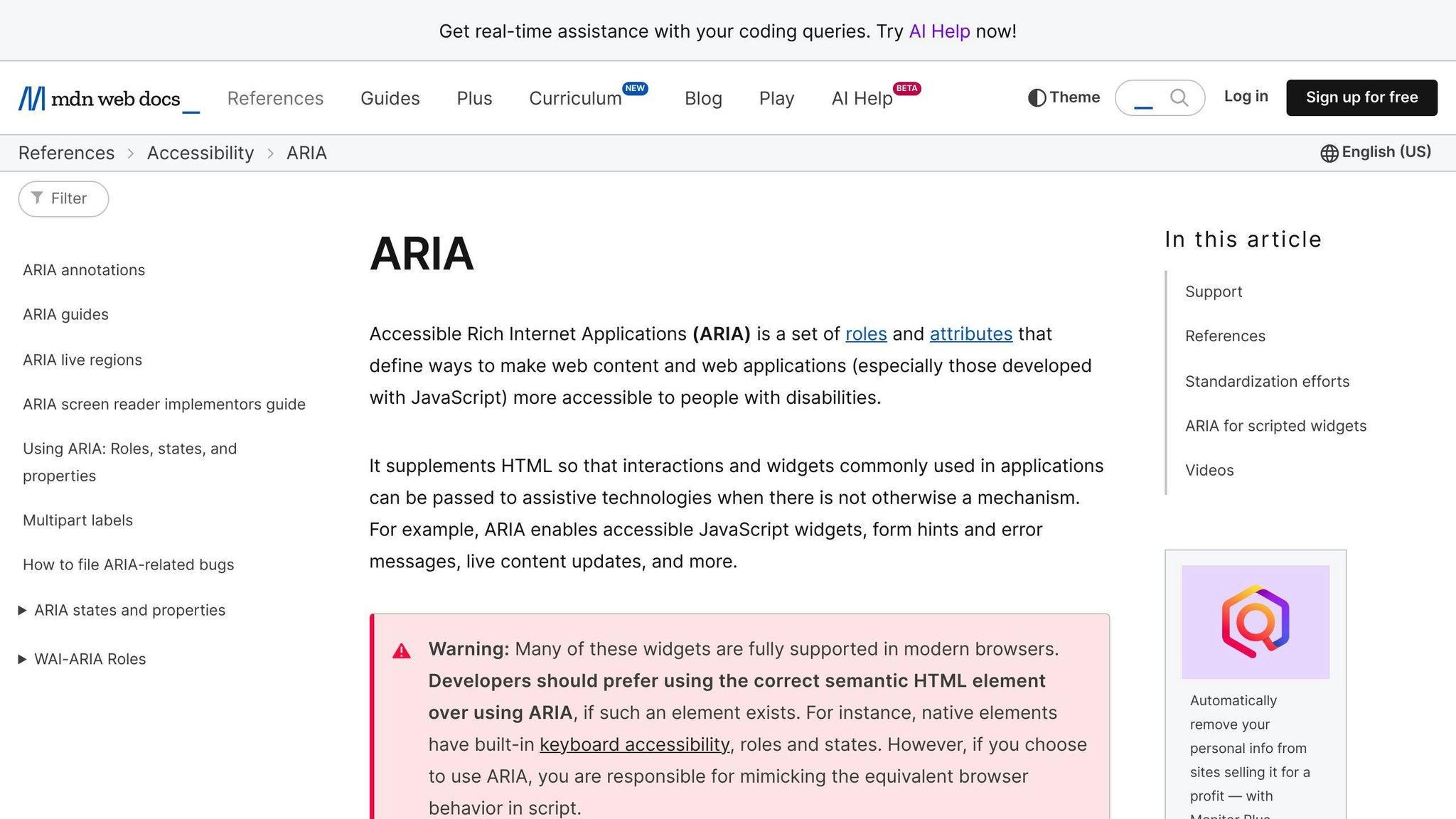Click the warning triangle in the red box
The height and width of the screenshot is (819, 1456).
tap(401, 649)
